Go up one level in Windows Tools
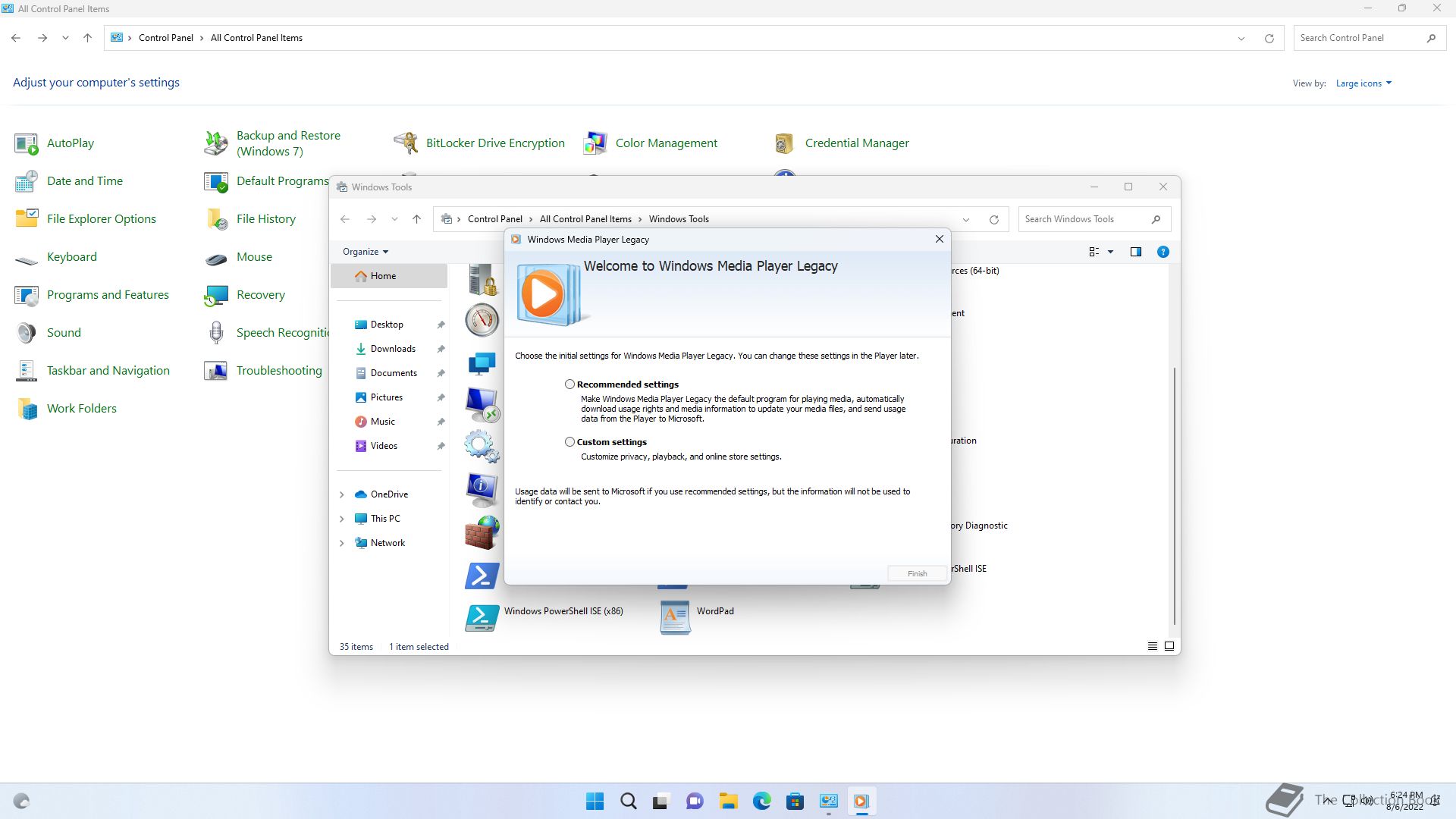The image size is (1456, 819). [416, 219]
